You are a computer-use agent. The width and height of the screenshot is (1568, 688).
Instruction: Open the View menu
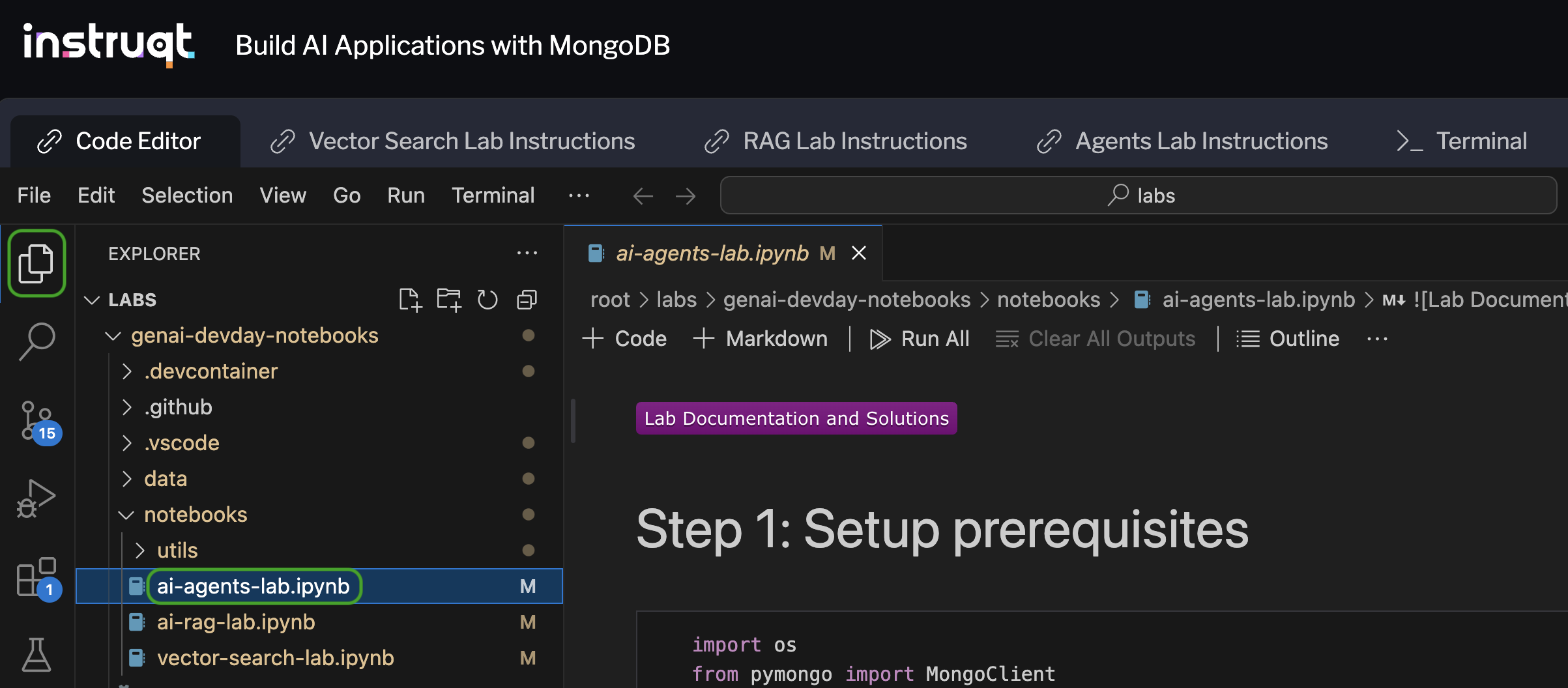click(283, 195)
